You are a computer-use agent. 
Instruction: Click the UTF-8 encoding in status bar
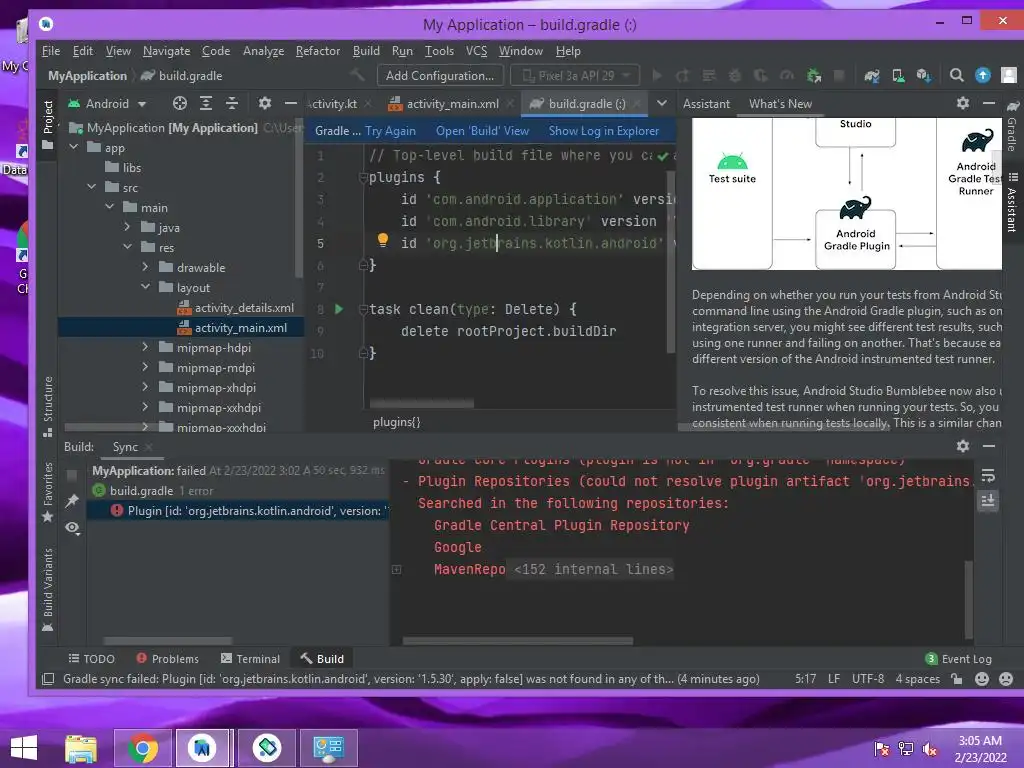tap(868, 679)
